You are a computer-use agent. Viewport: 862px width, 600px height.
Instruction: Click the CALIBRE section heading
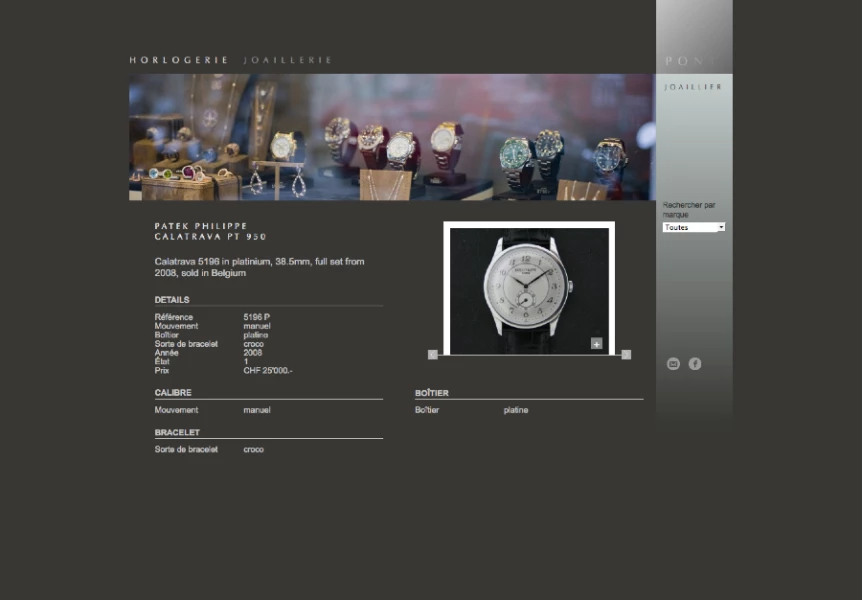tap(173, 393)
